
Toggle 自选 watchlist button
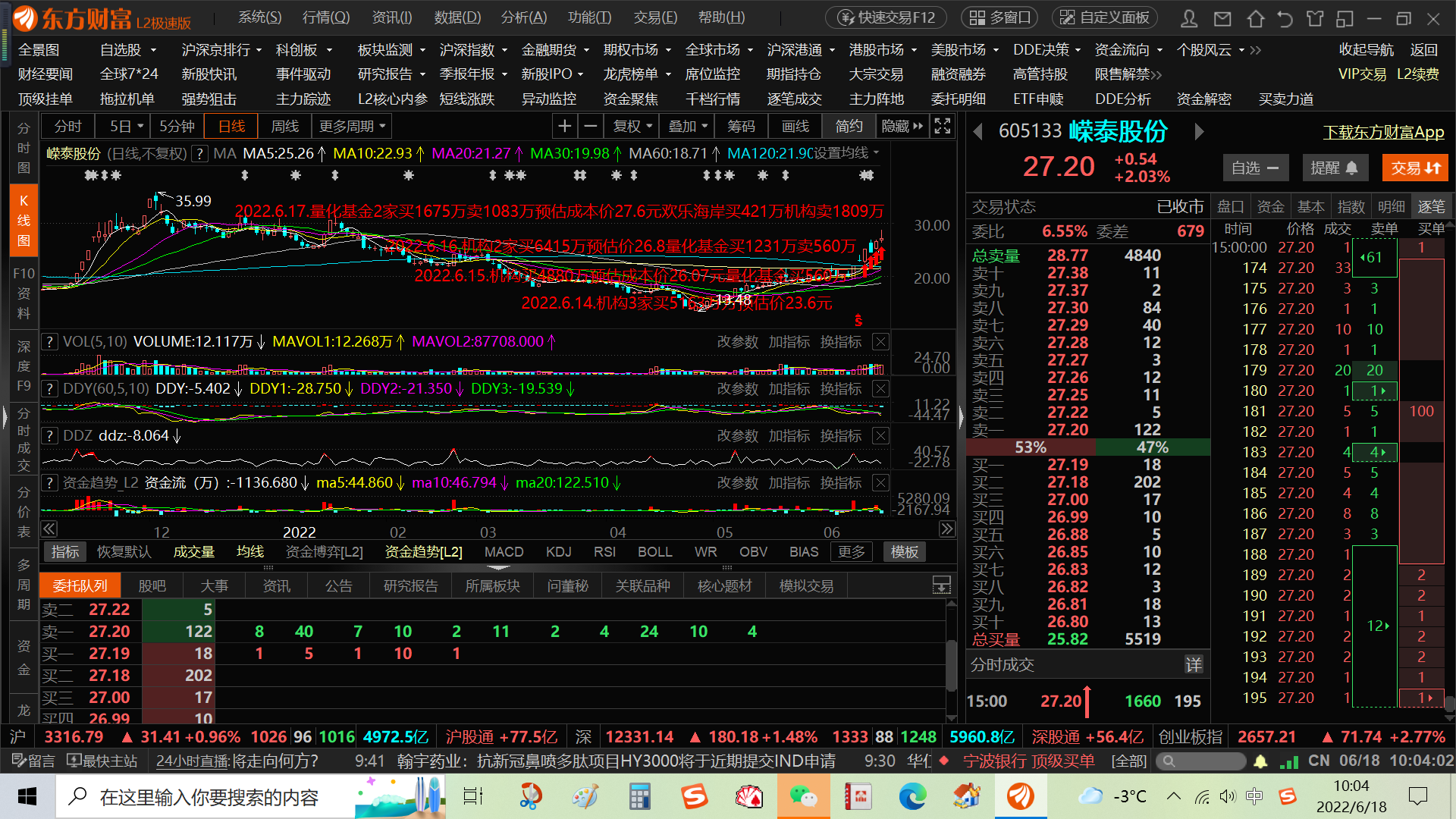(1255, 168)
